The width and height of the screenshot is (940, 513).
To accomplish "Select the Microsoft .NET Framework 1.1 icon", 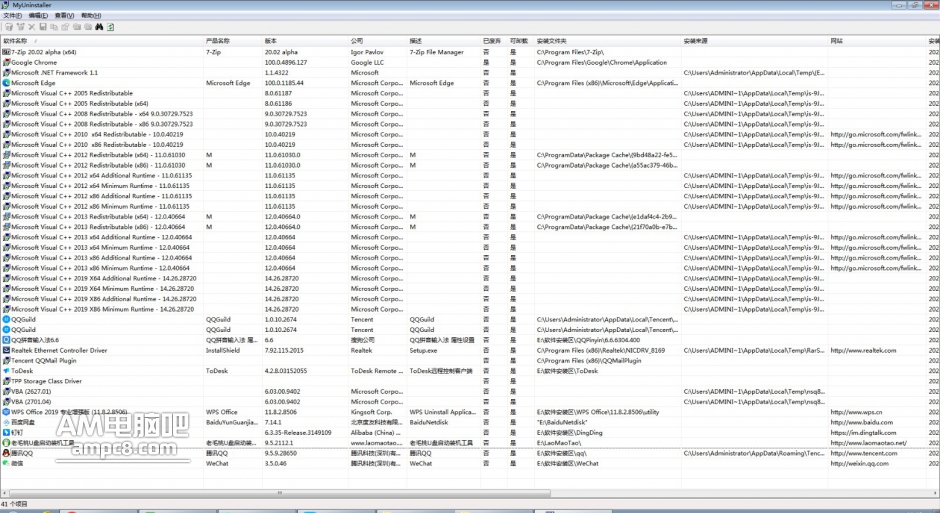I will tap(6, 73).
